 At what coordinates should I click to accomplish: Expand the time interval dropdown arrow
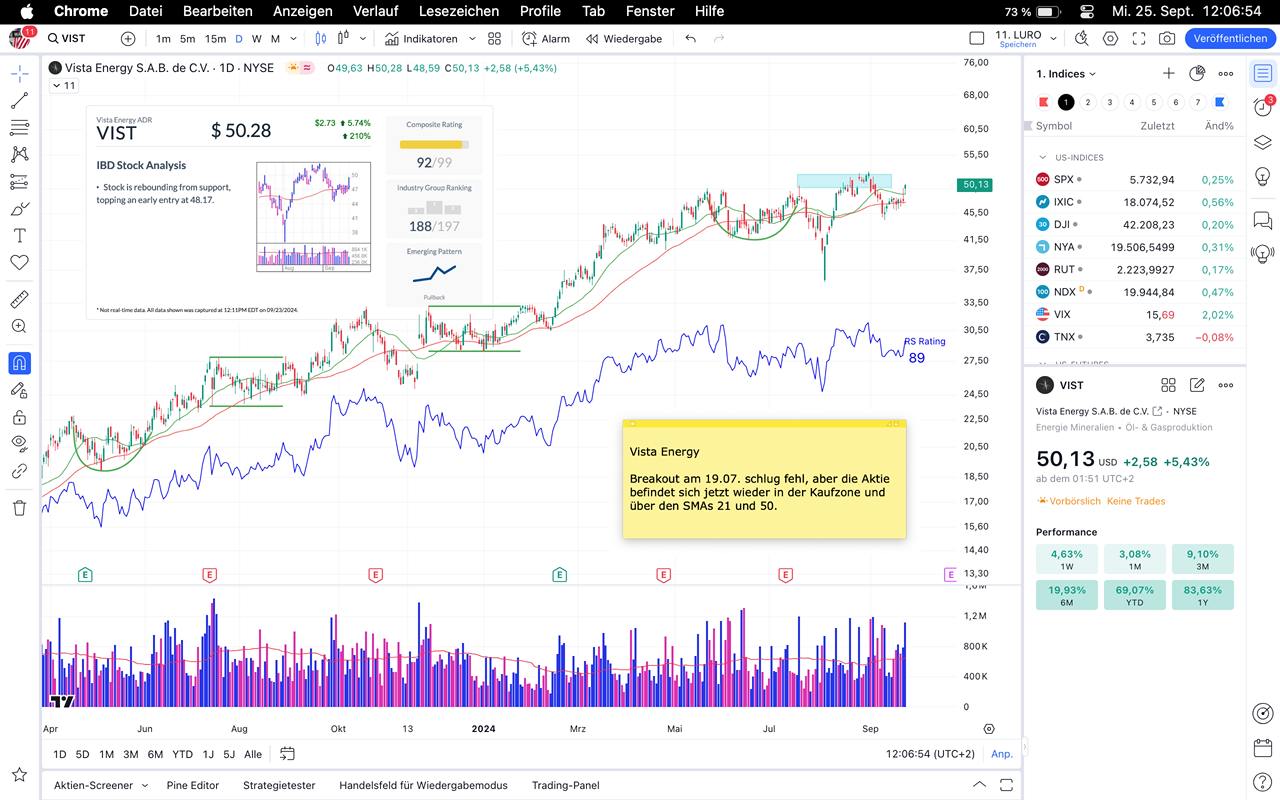coord(293,39)
